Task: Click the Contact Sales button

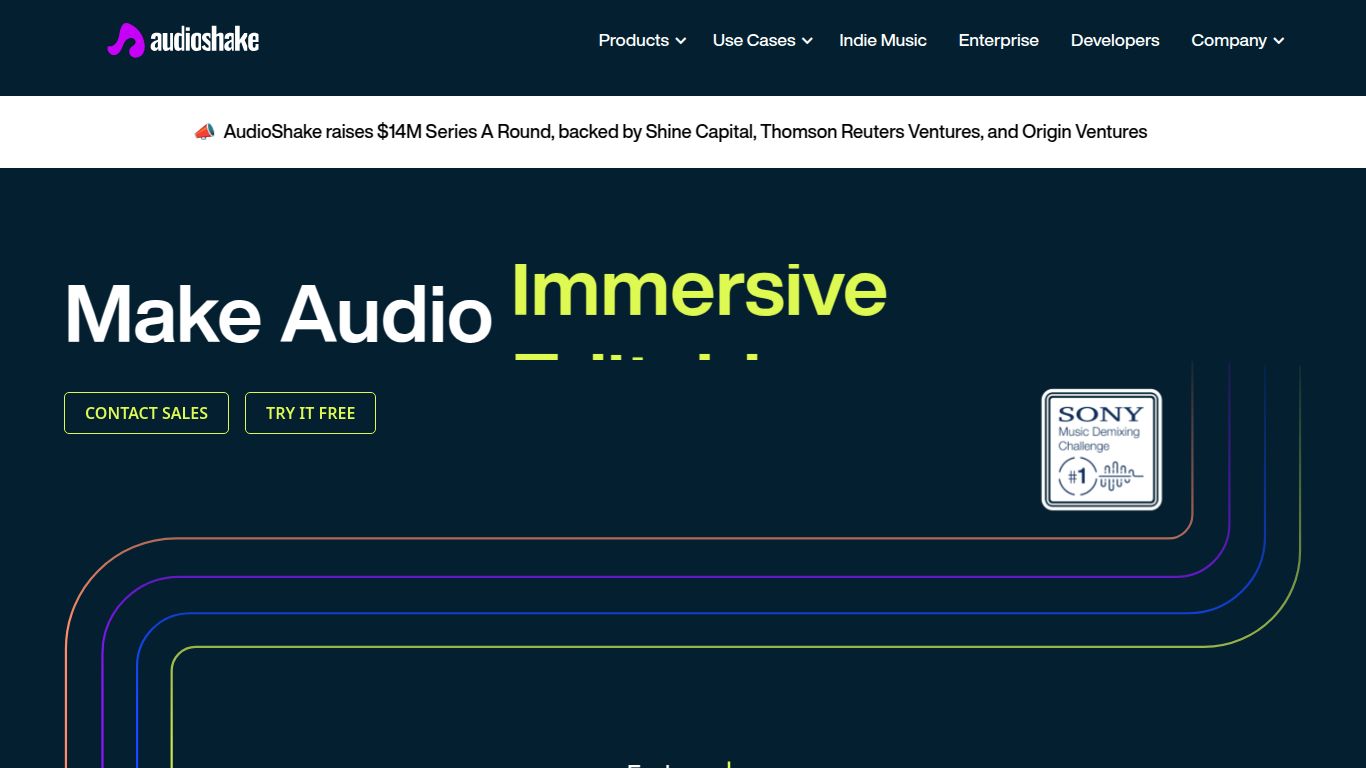Action: coord(146,413)
